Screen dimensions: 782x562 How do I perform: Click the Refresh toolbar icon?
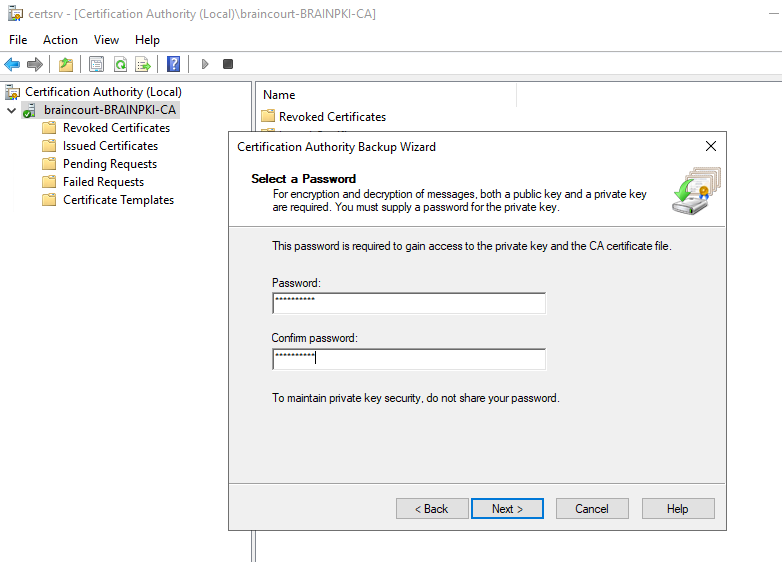click(x=120, y=64)
